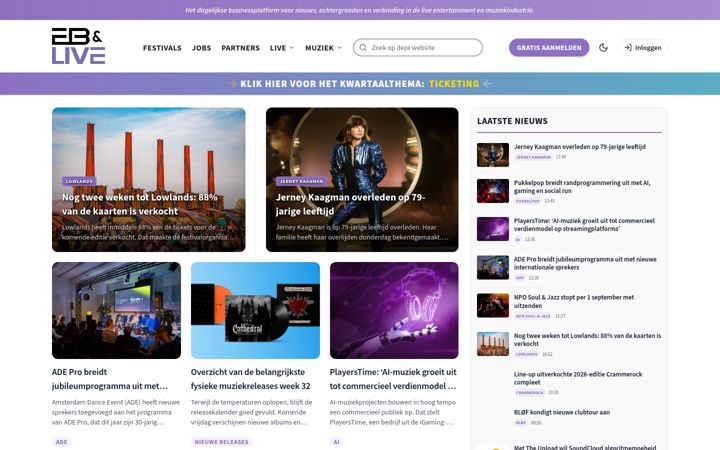720x450 pixels.
Task: Open the MUZIEK menu item
Action: coord(320,48)
